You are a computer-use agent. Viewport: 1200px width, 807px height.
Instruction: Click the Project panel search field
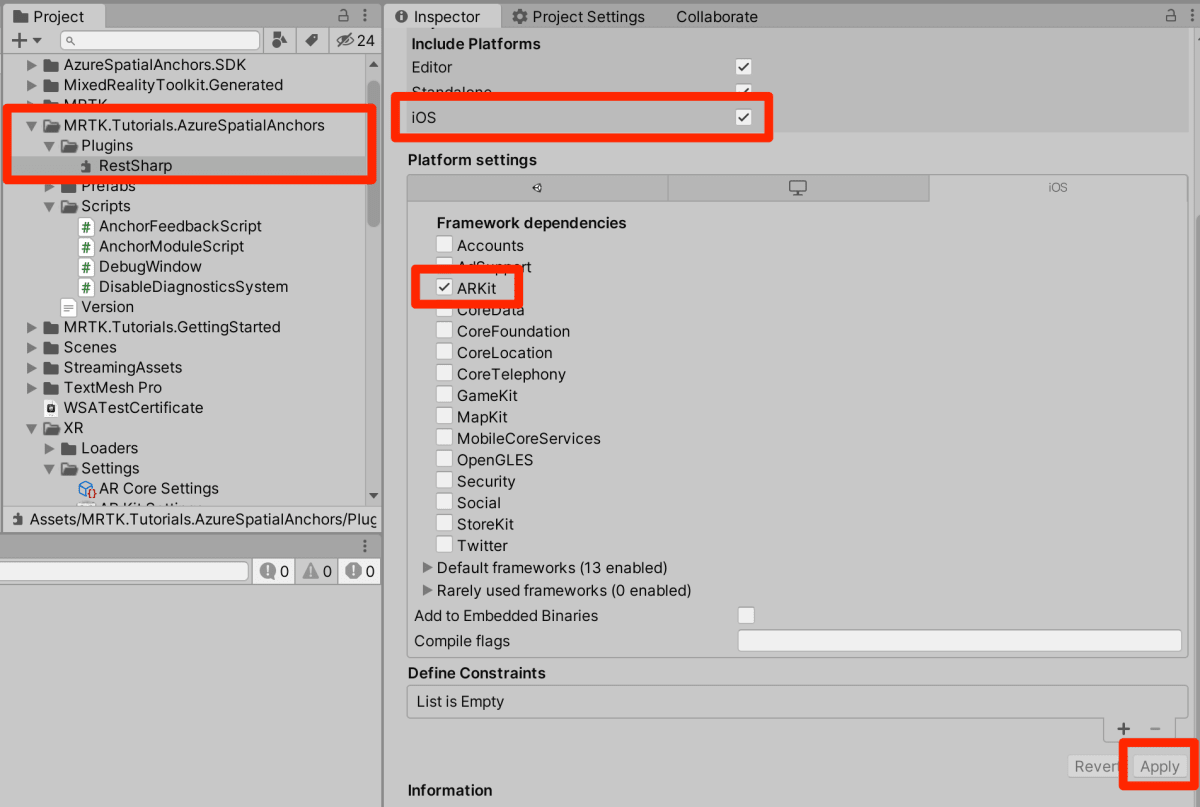(160, 40)
